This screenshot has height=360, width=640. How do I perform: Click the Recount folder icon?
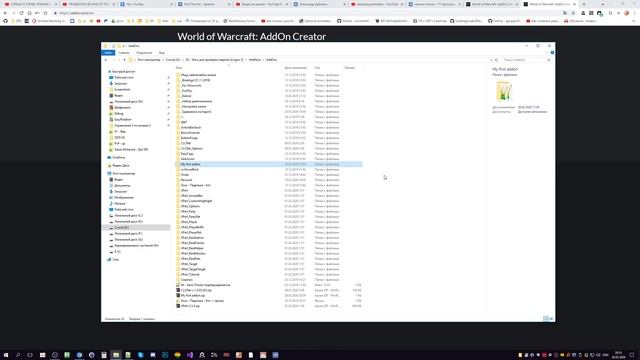(178, 180)
